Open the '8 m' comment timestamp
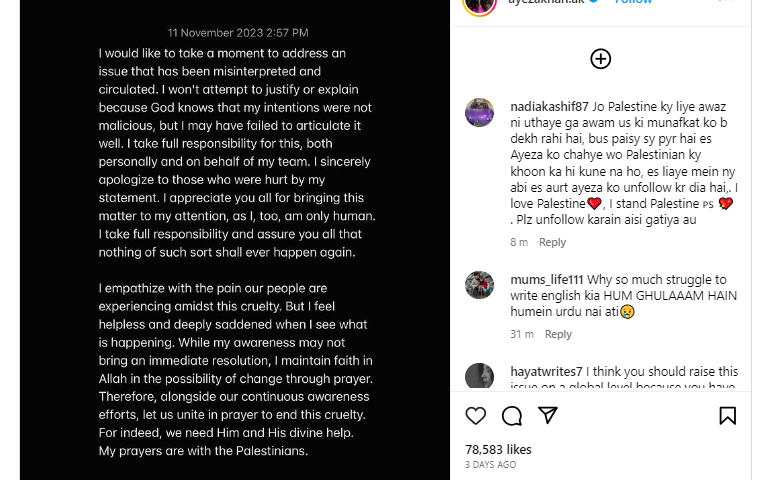 click(x=519, y=242)
